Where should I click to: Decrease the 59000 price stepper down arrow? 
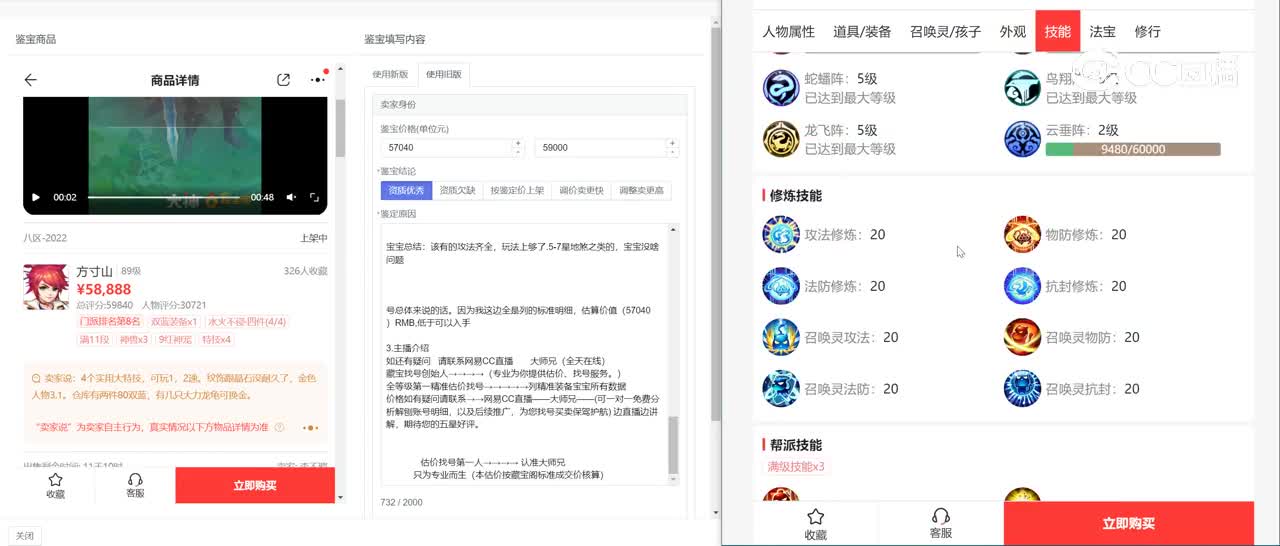672,152
